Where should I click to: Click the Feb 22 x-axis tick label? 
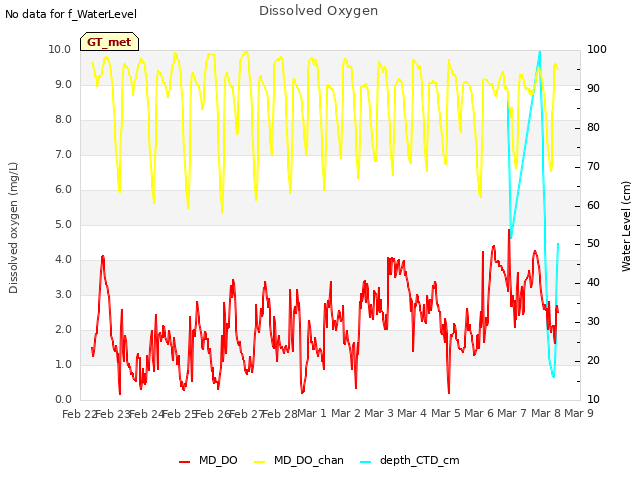point(79,414)
